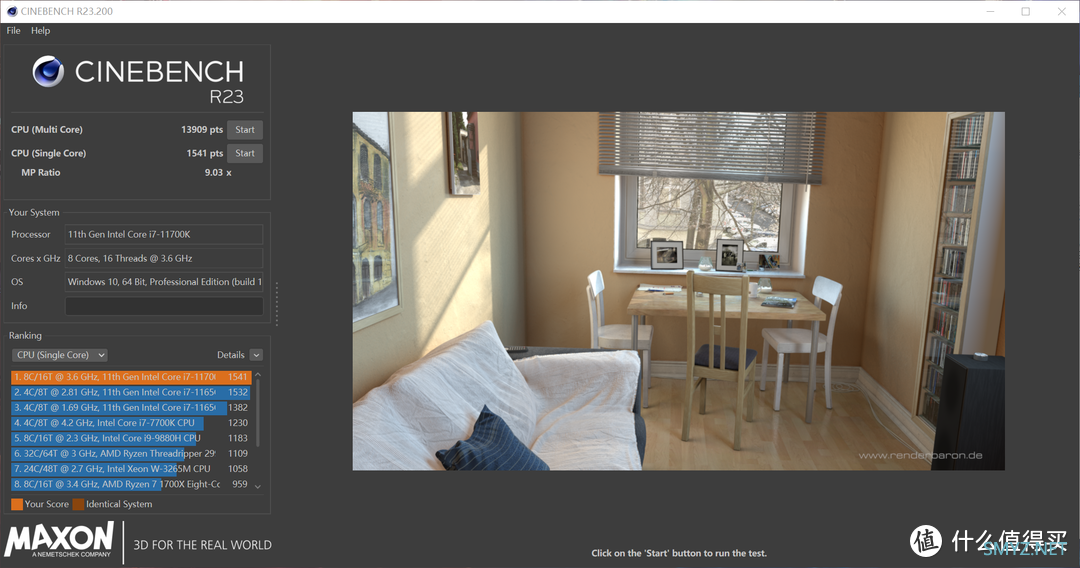Select ranking row Core i7-7700K CPU
Viewport: 1080px width, 568px height.
coord(131,423)
